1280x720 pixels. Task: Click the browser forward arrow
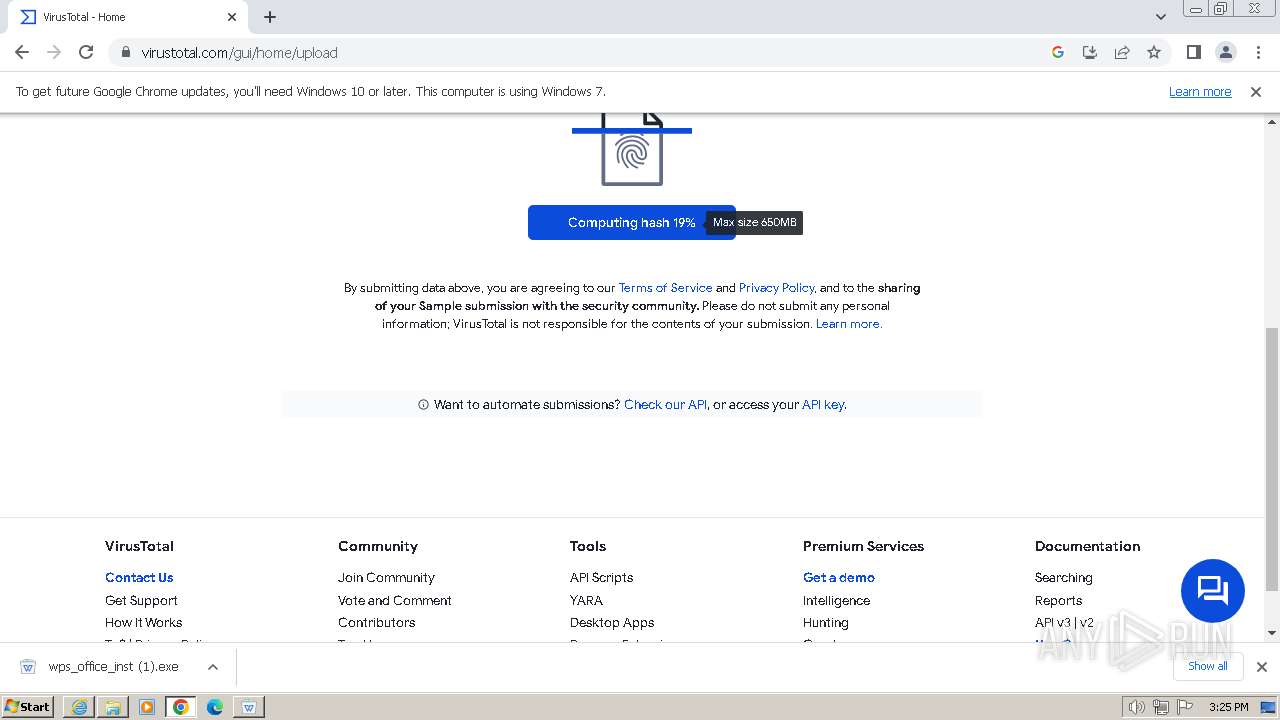(54, 52)
